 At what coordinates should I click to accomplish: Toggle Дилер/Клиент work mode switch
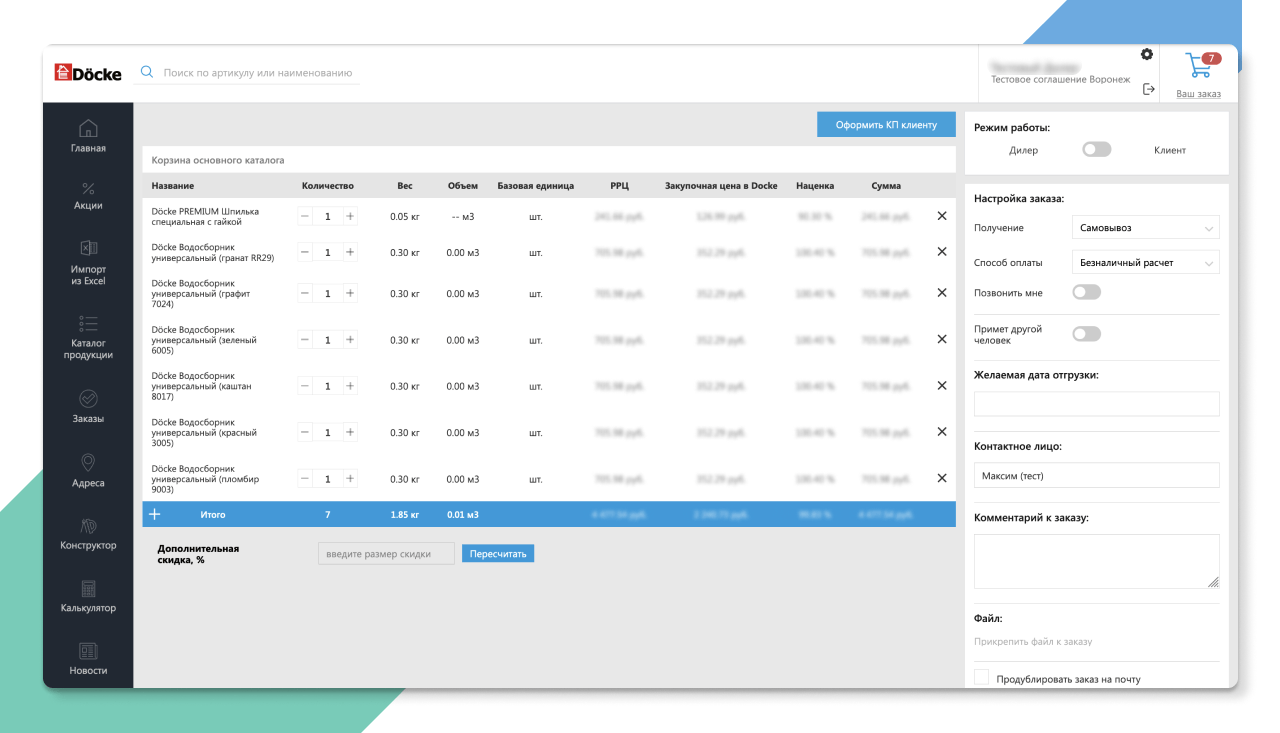(x=1096, y=150)
